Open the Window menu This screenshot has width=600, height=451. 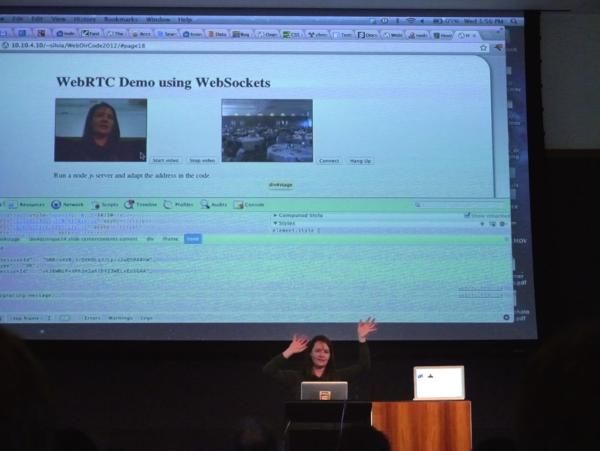[158, 20]
